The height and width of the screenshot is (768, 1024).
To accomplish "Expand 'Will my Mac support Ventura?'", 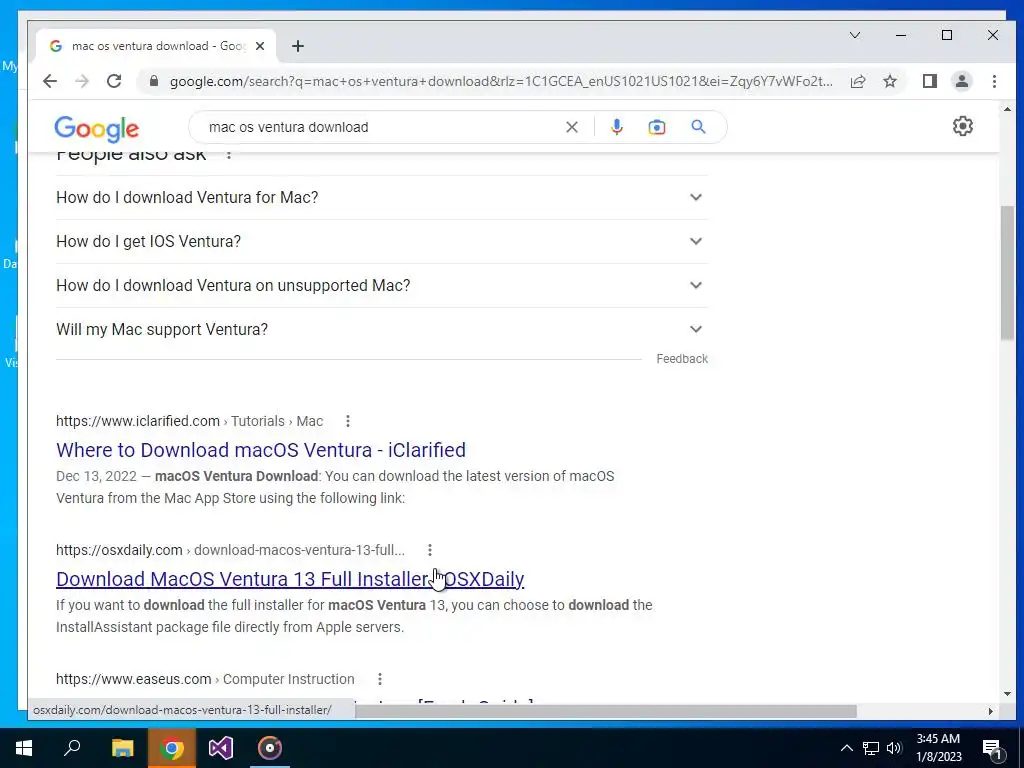I will (x=382, y=329).
